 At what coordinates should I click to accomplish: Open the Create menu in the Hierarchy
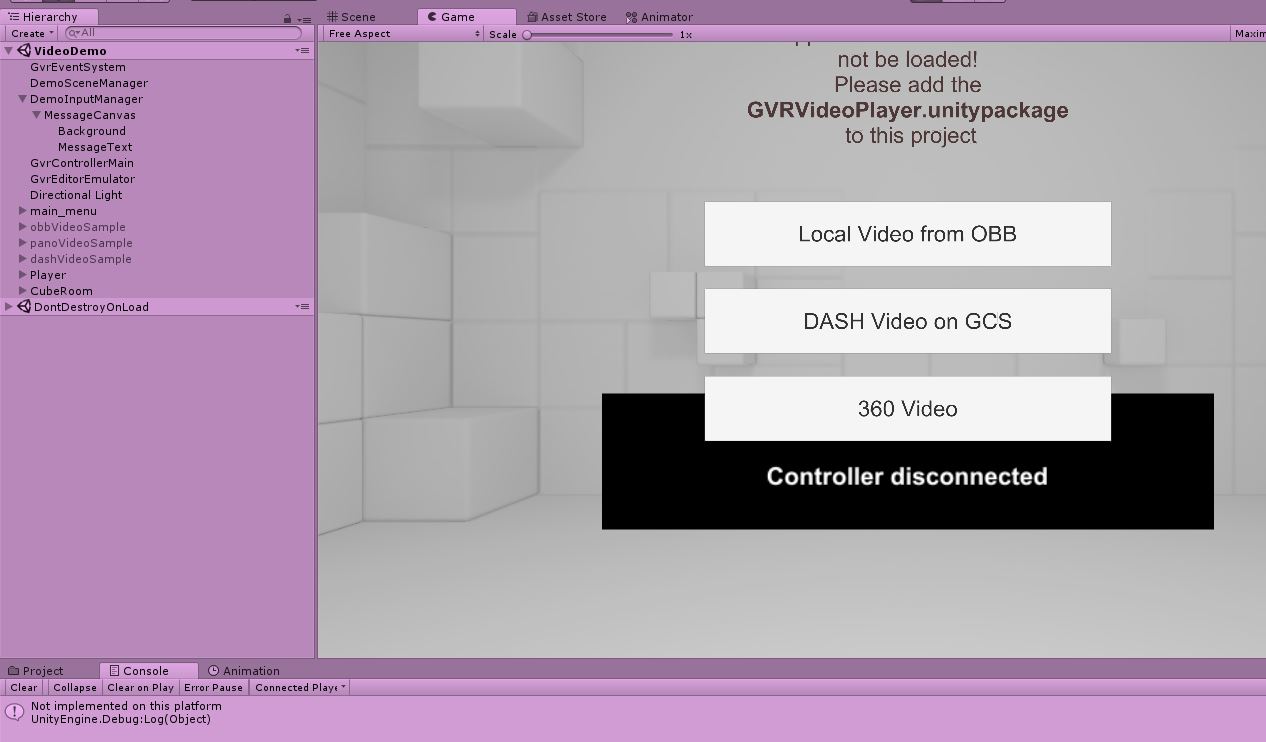click(x=29, y=32)
